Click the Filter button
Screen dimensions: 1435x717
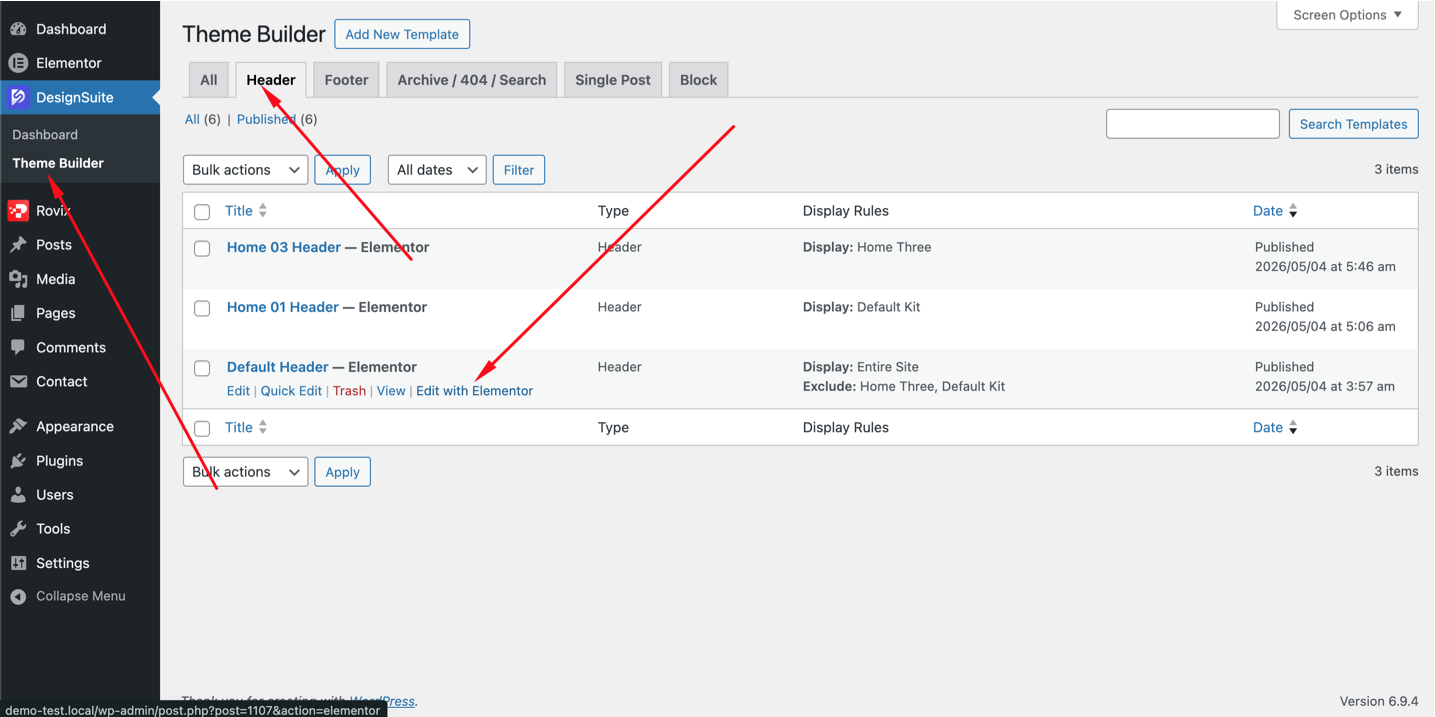[519, 170]
